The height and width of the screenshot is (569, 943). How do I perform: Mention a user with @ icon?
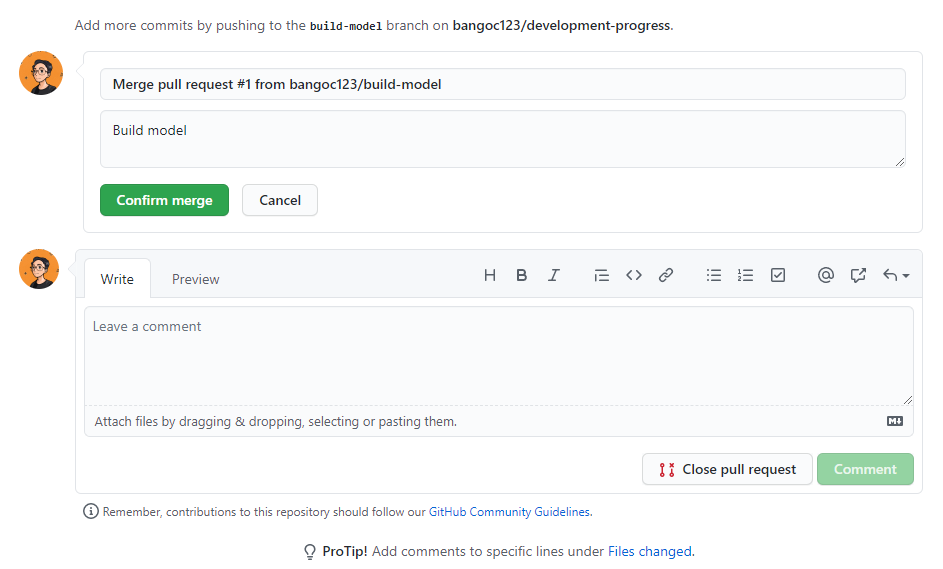pos(826,275)
